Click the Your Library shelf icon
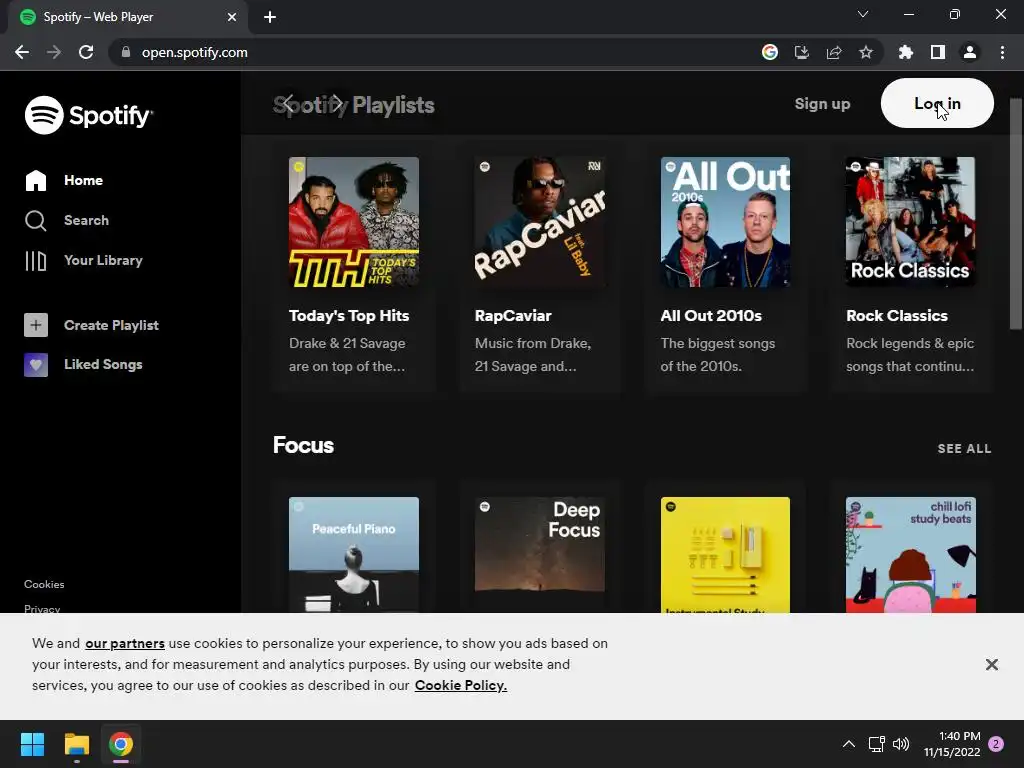 tap(36, 261)
